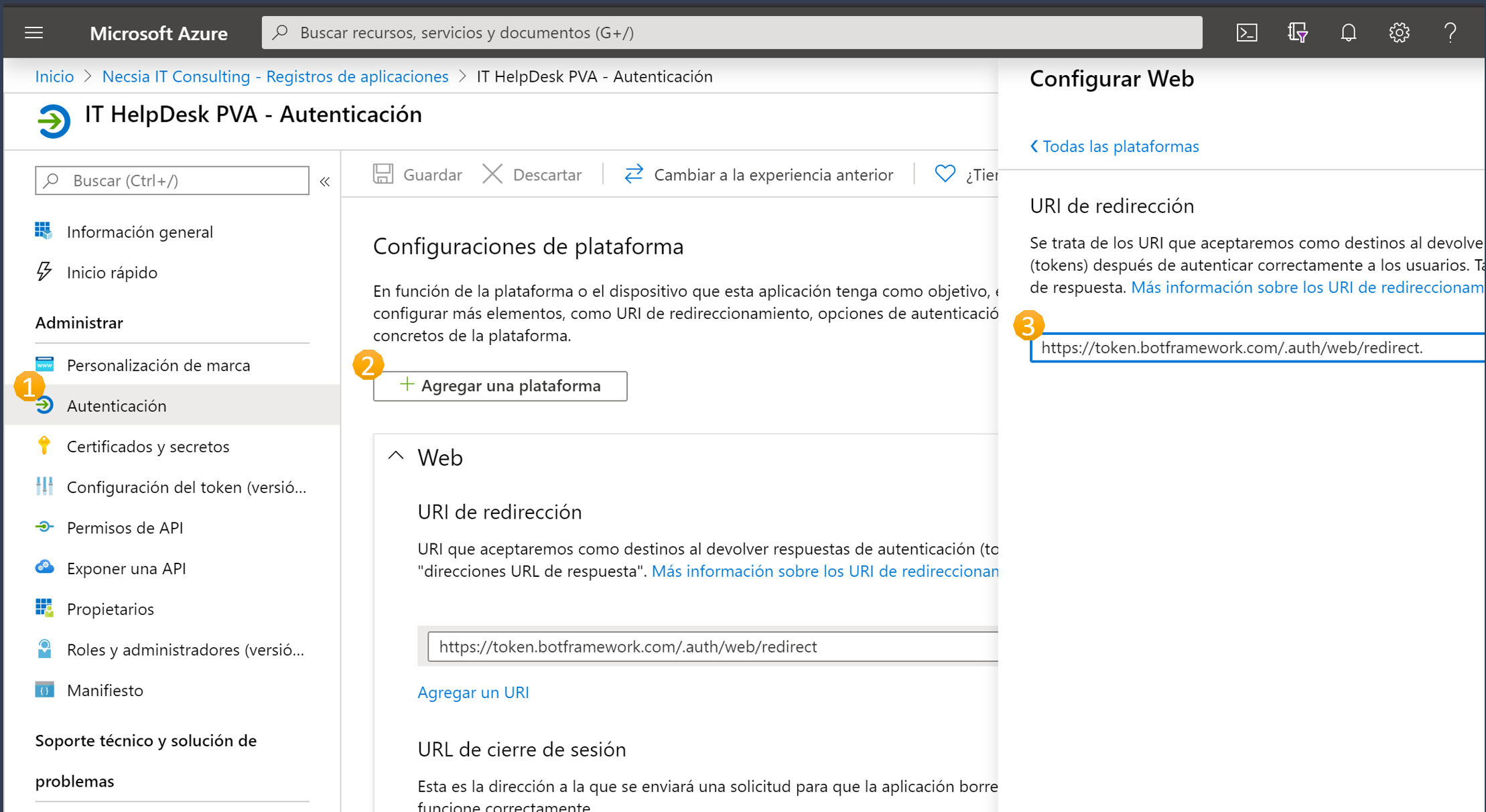Collapse the left navigation pane
The height and width of the screenshot is (812, 1486).
(325, 180)
